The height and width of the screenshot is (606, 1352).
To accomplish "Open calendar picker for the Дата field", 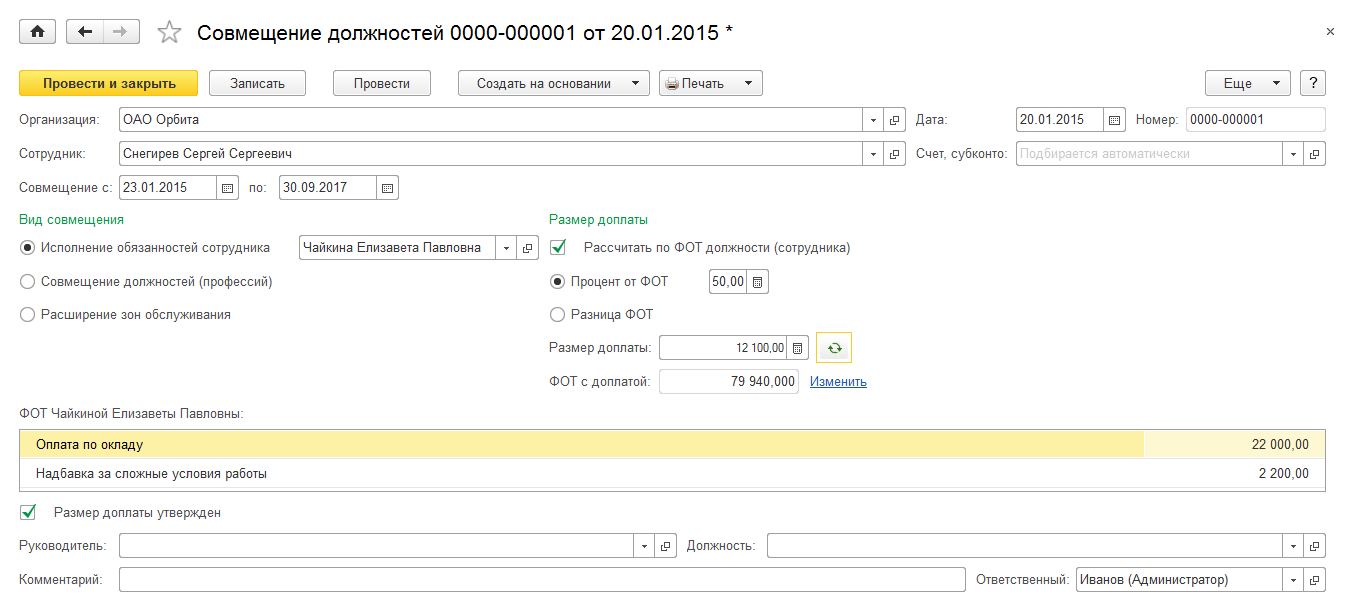I will point(1114,120).
